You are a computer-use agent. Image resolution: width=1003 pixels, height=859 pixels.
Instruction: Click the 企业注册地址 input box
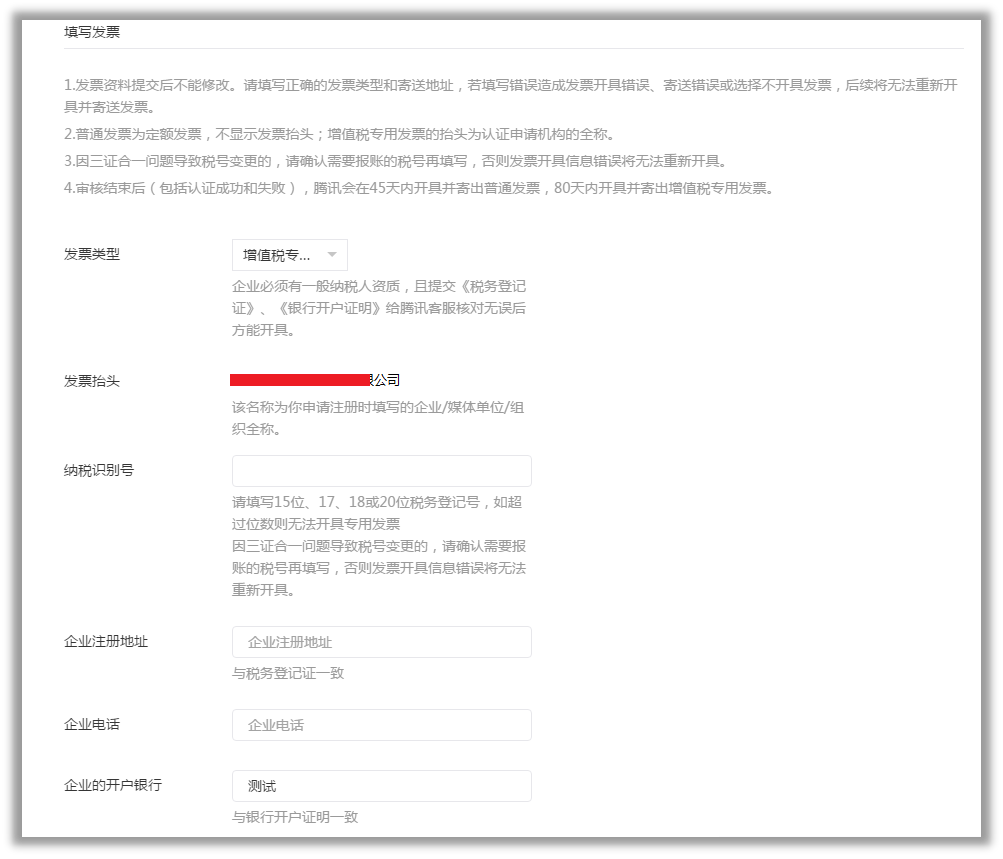[x=380, y=641]
